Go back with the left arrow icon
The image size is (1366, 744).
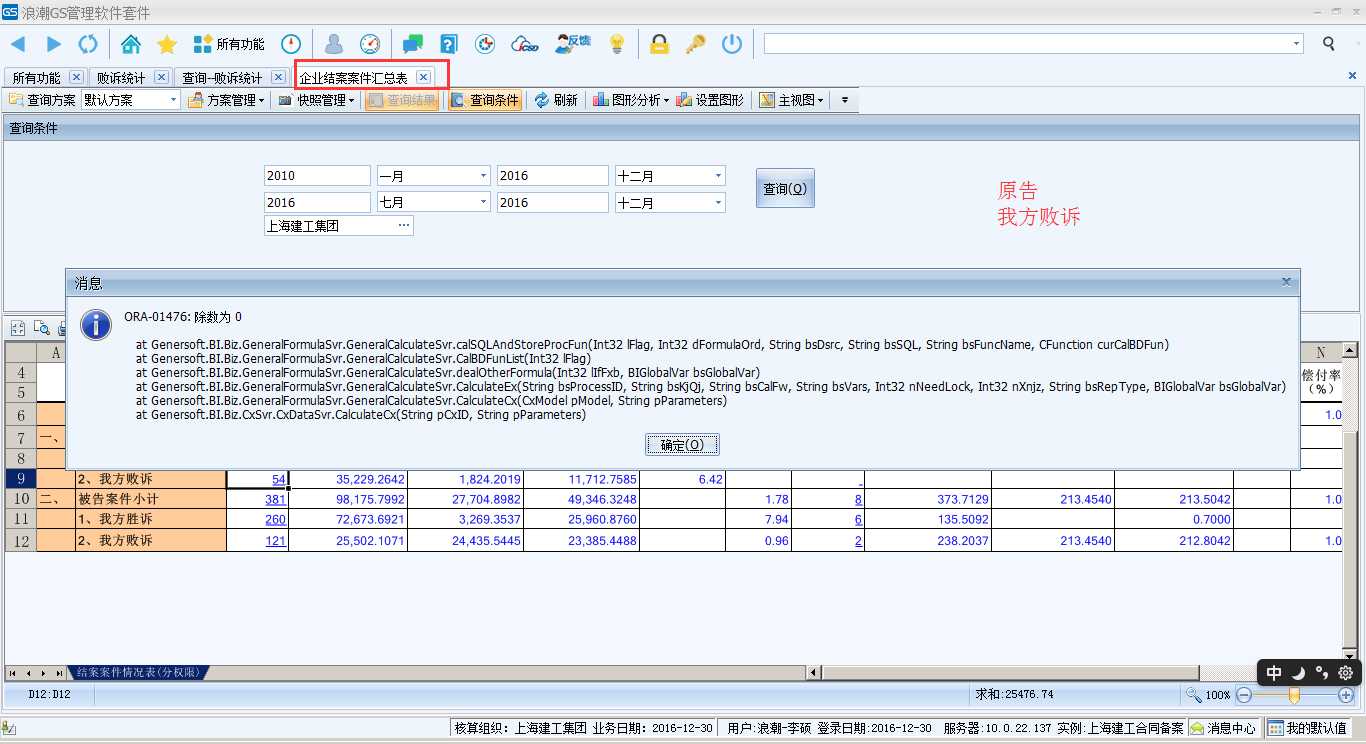(18, 44)
